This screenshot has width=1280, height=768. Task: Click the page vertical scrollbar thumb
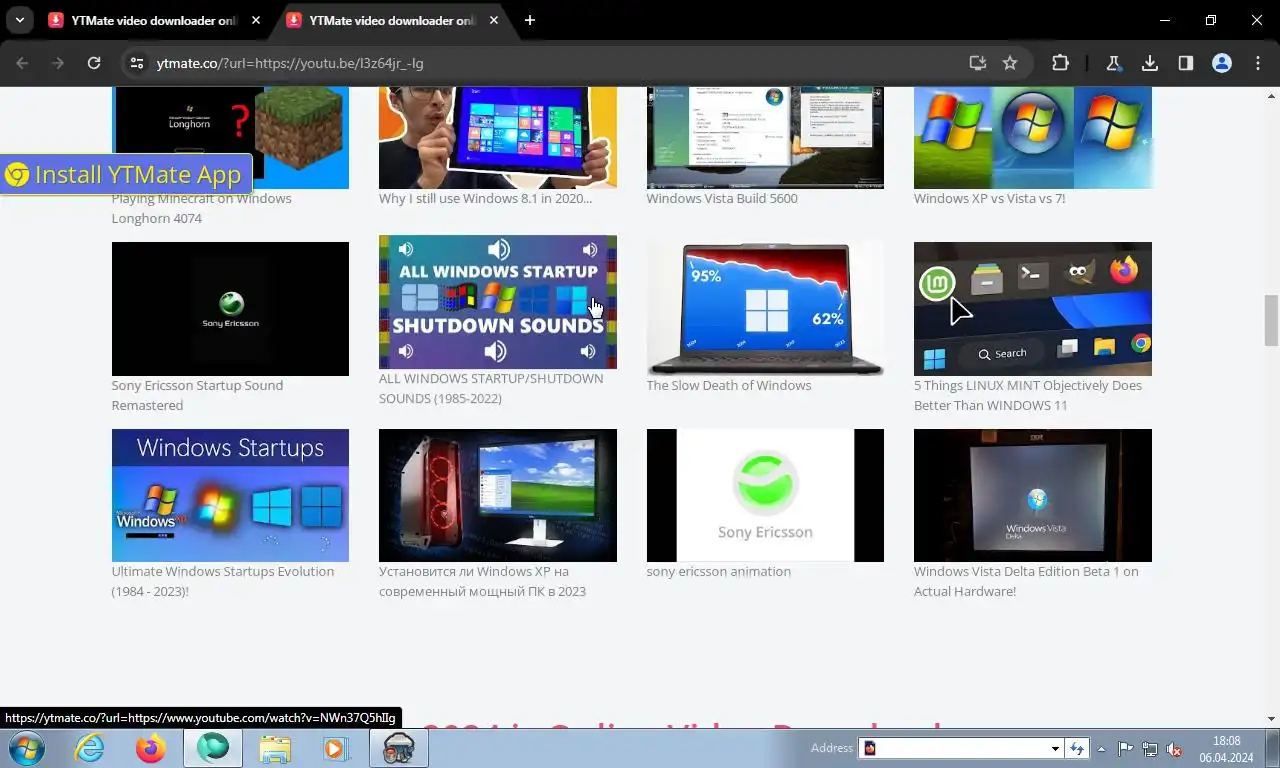[1271, 320]
